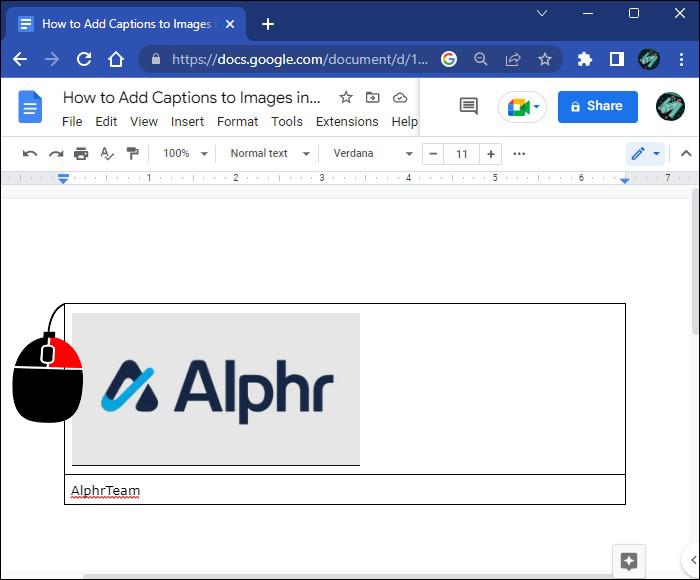The image size is (700, 580).
Task: Move the document using folder icon
Action: tap(372, 97)
